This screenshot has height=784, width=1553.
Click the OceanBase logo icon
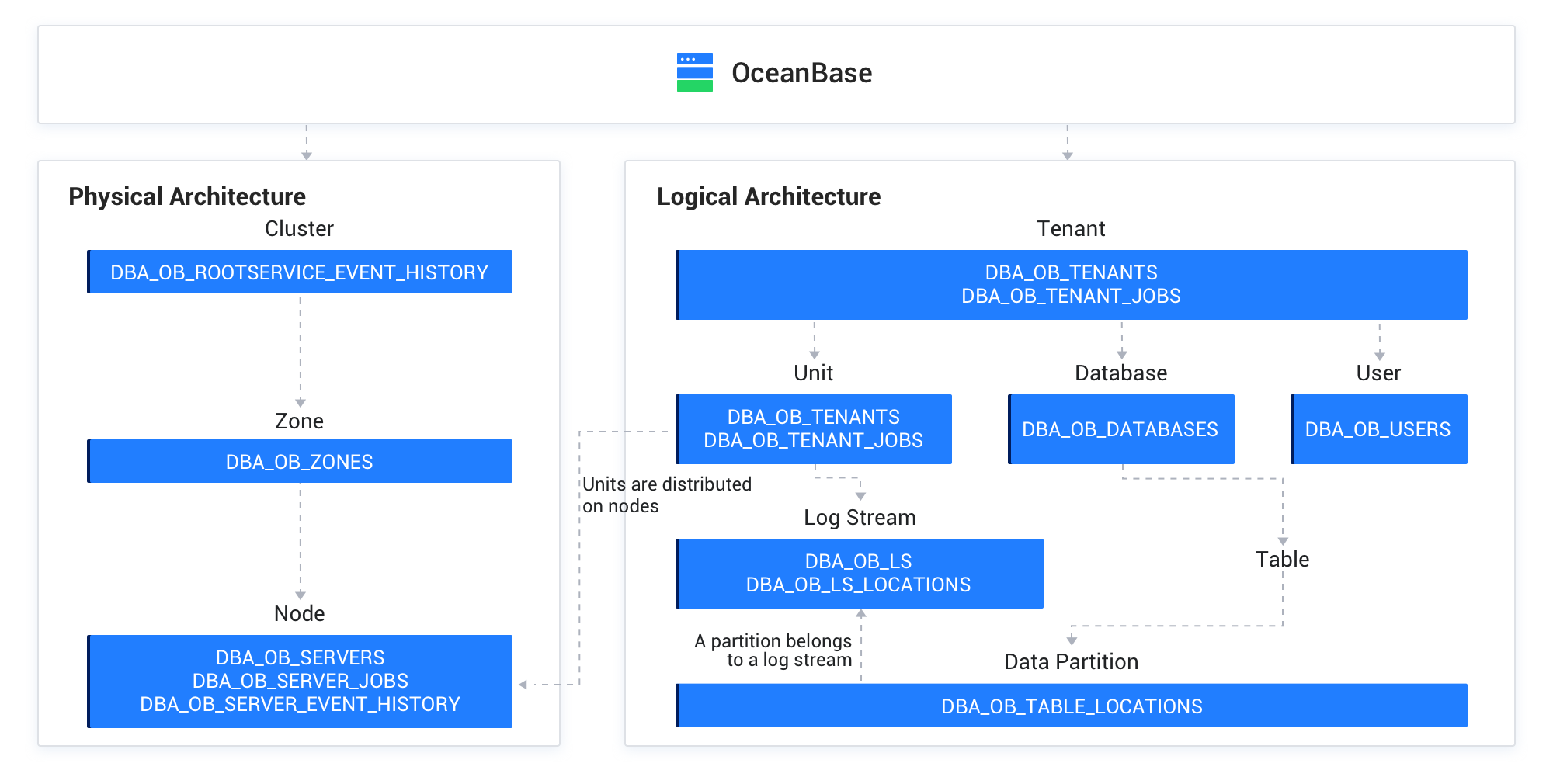(695, 72)
